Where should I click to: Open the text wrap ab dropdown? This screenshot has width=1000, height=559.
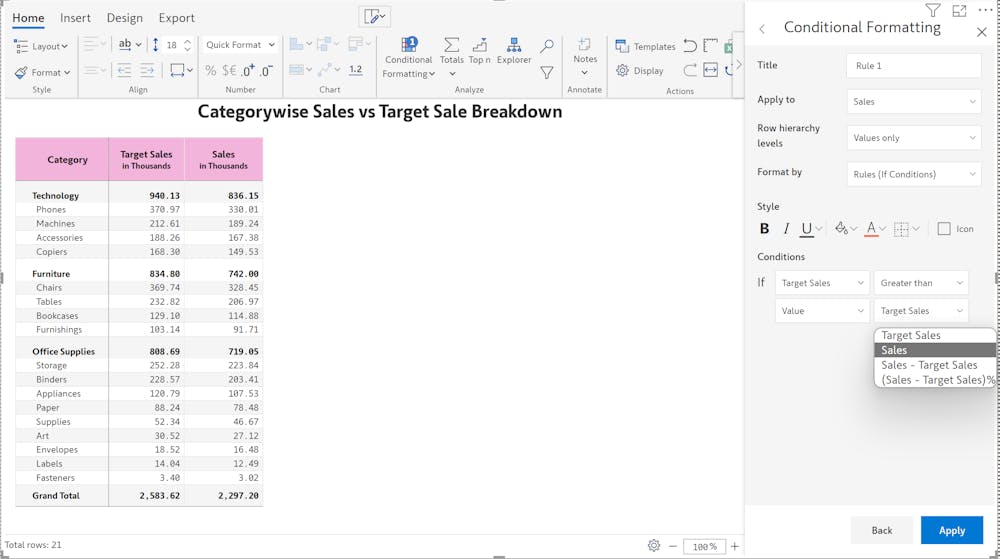pyautogui.click(x=130, y=45)
